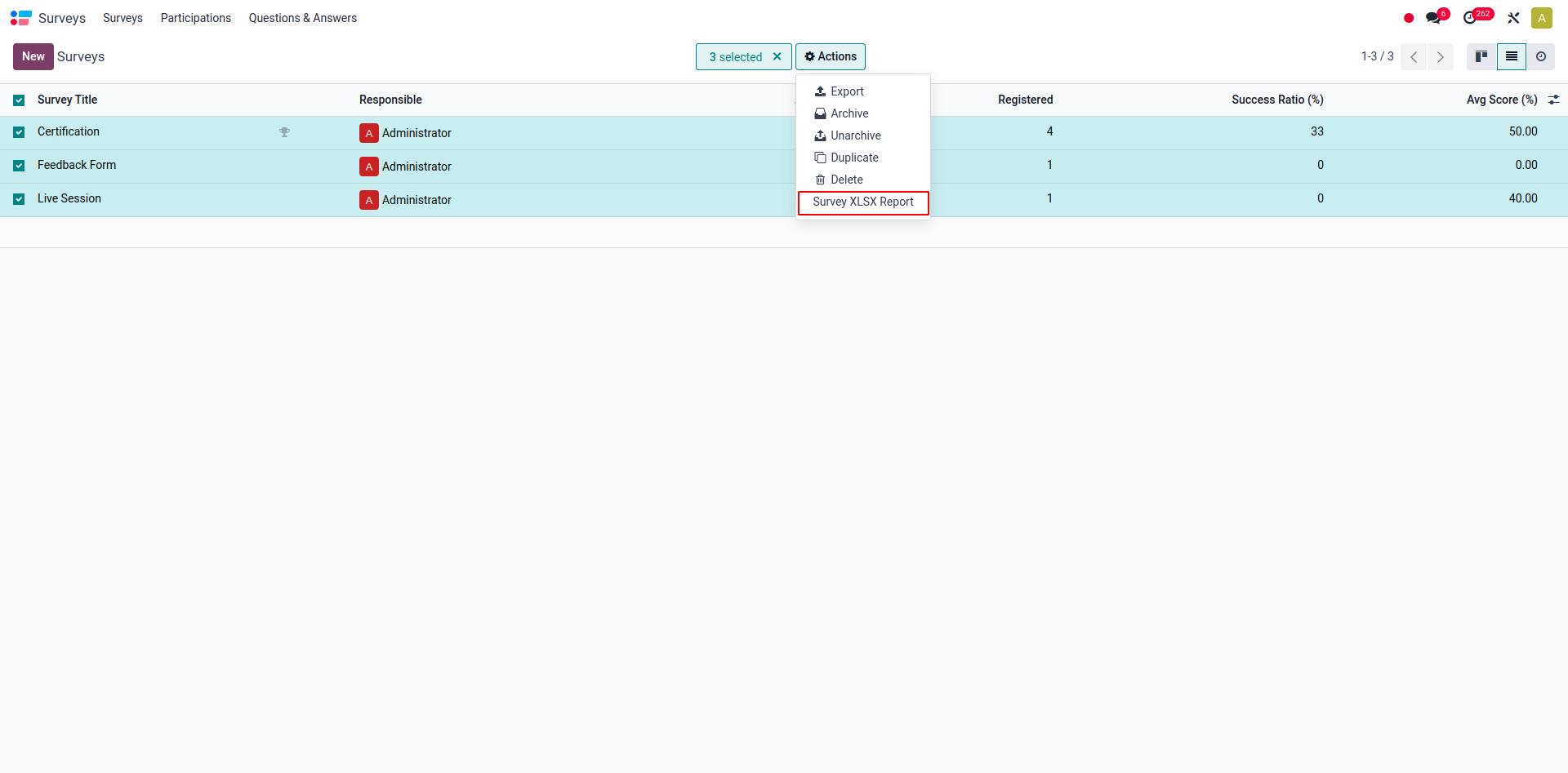Uncheck the Certification row checkbox
The image size is (1568, 773).
[x=19, y=132]
